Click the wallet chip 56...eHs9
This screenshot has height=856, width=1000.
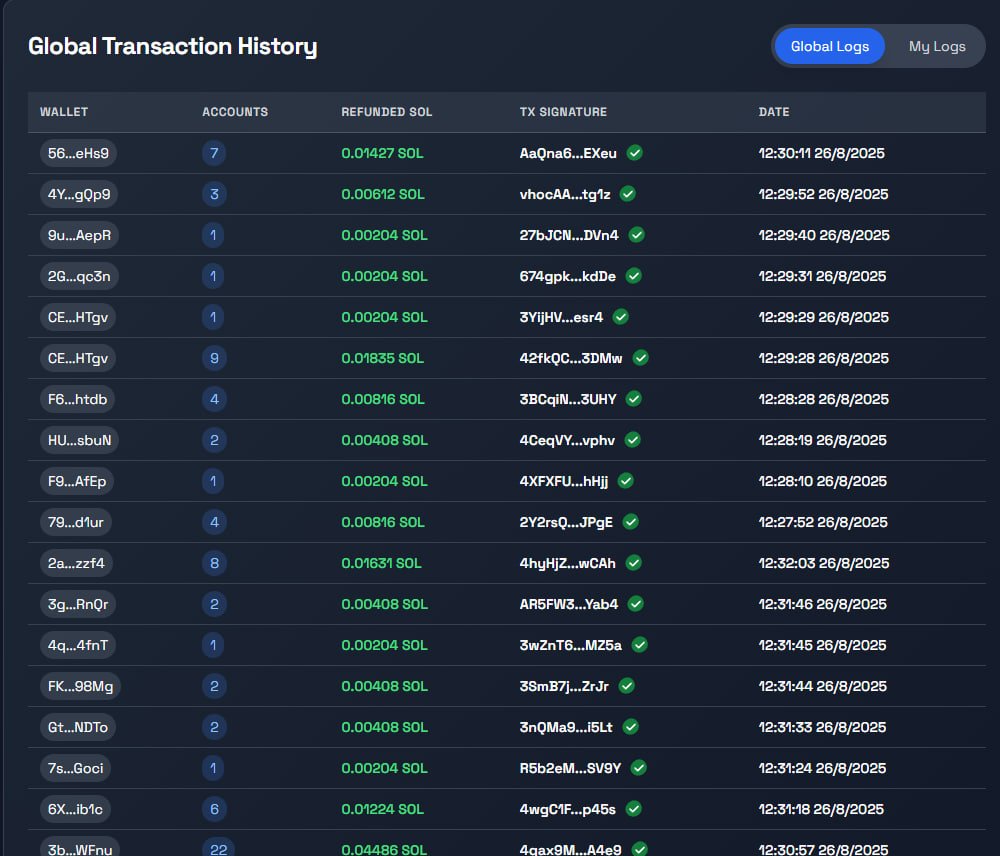[78, 153]
